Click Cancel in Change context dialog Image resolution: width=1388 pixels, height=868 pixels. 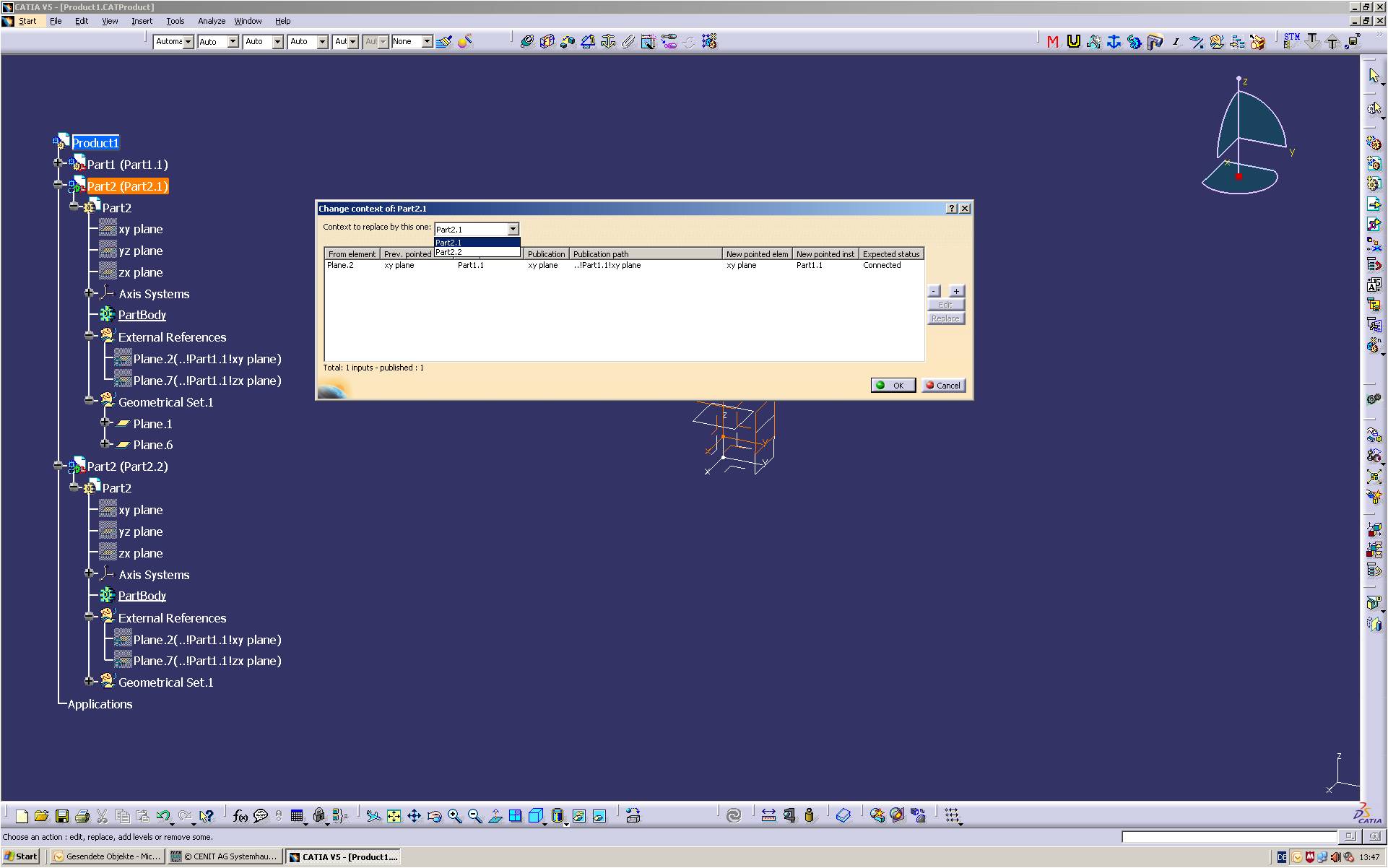(x=944, y=386)
